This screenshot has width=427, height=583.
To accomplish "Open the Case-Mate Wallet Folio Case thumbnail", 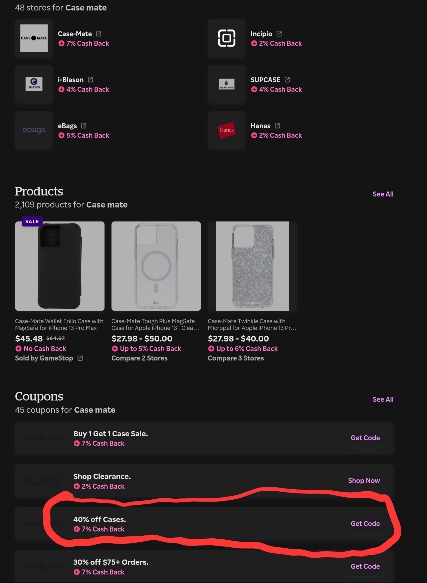I will (60, 266).
